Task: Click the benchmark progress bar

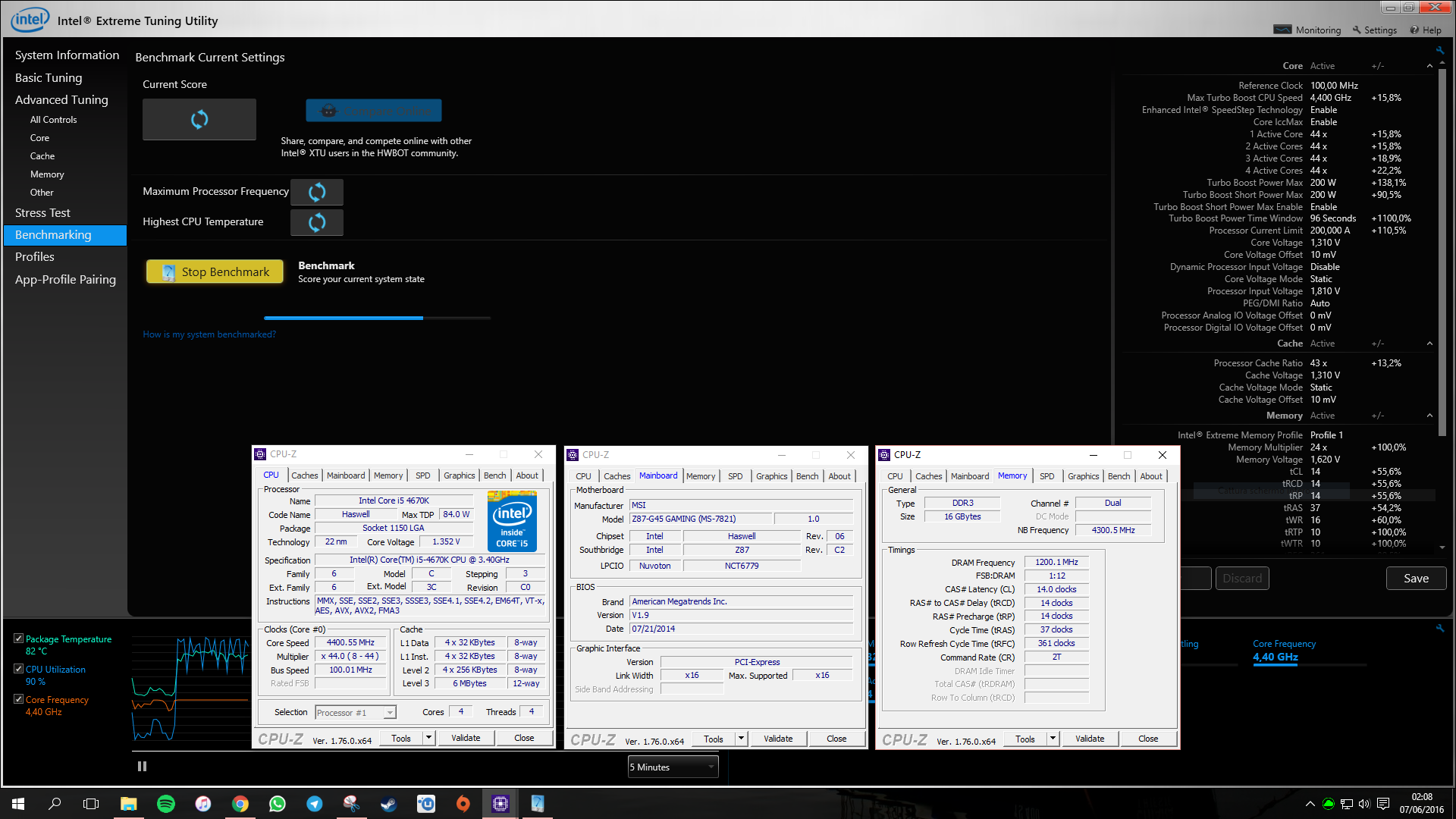Action: [377, 318]
